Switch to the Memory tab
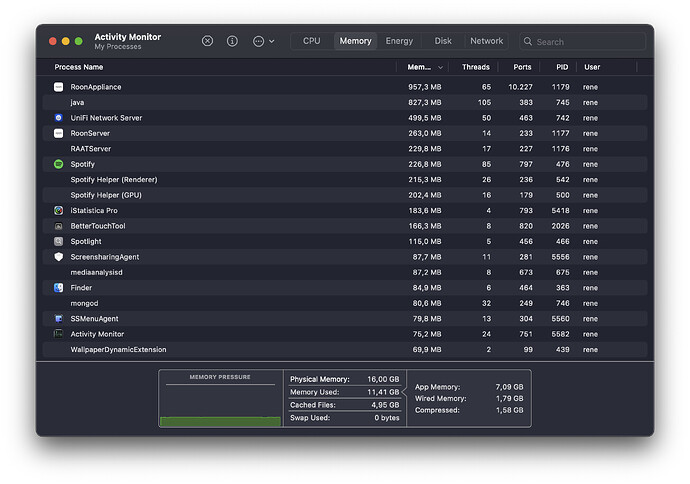This screenshot has height=484, width=690. point(355,41)
